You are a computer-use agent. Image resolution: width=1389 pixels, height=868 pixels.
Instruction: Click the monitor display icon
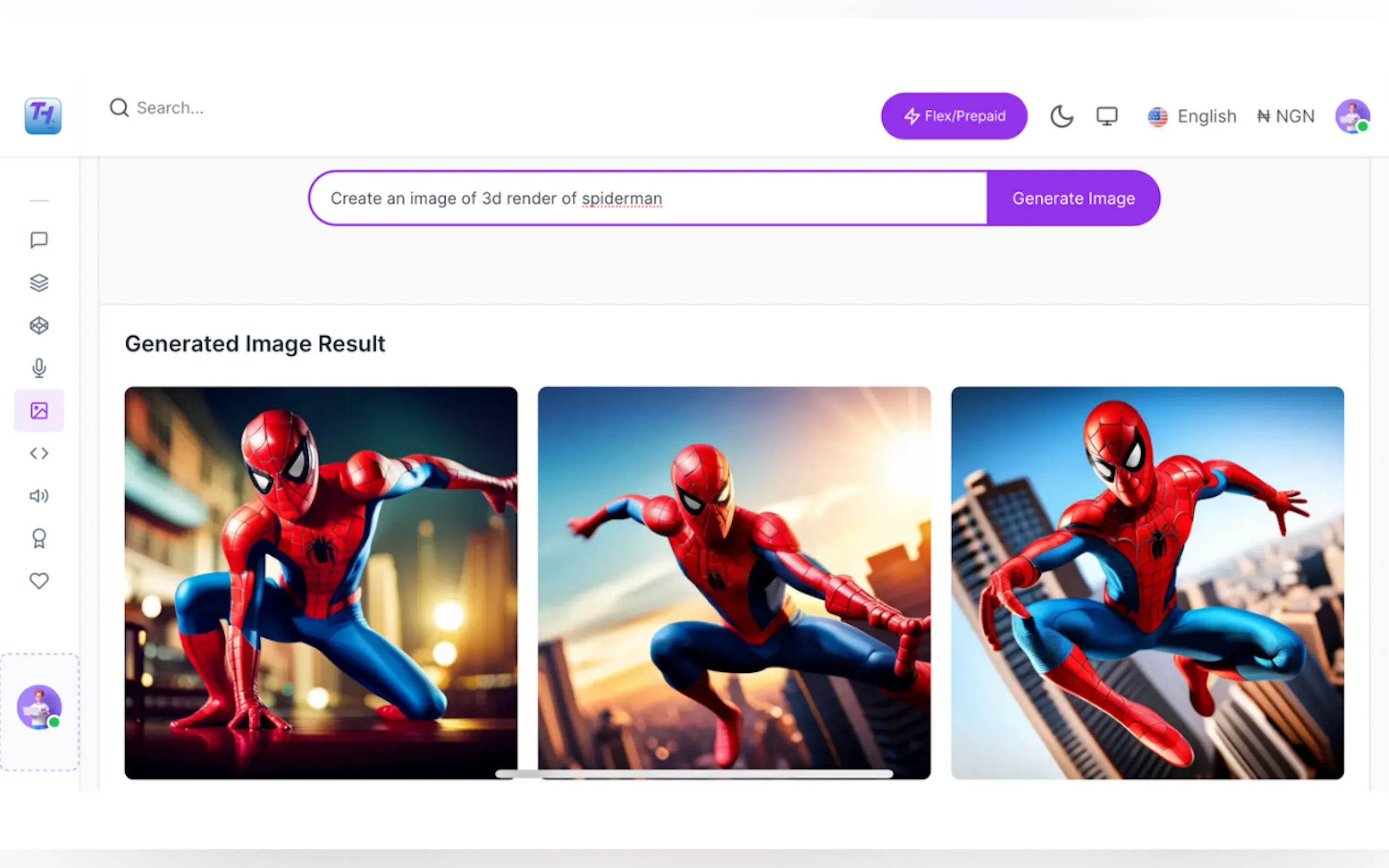tap(1106, 116)
